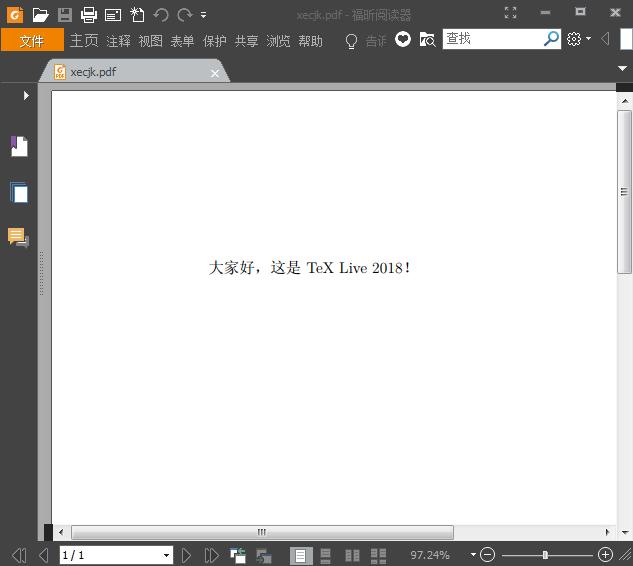
Task: Select the xecjk.pdf document tab
Action: (135, 72)
